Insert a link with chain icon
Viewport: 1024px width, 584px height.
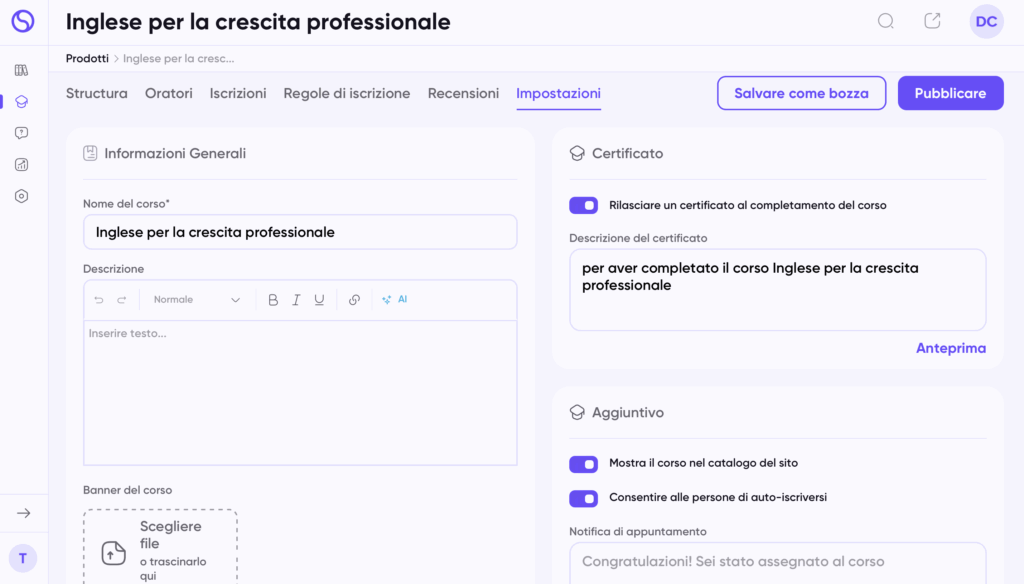pos(354,299)
